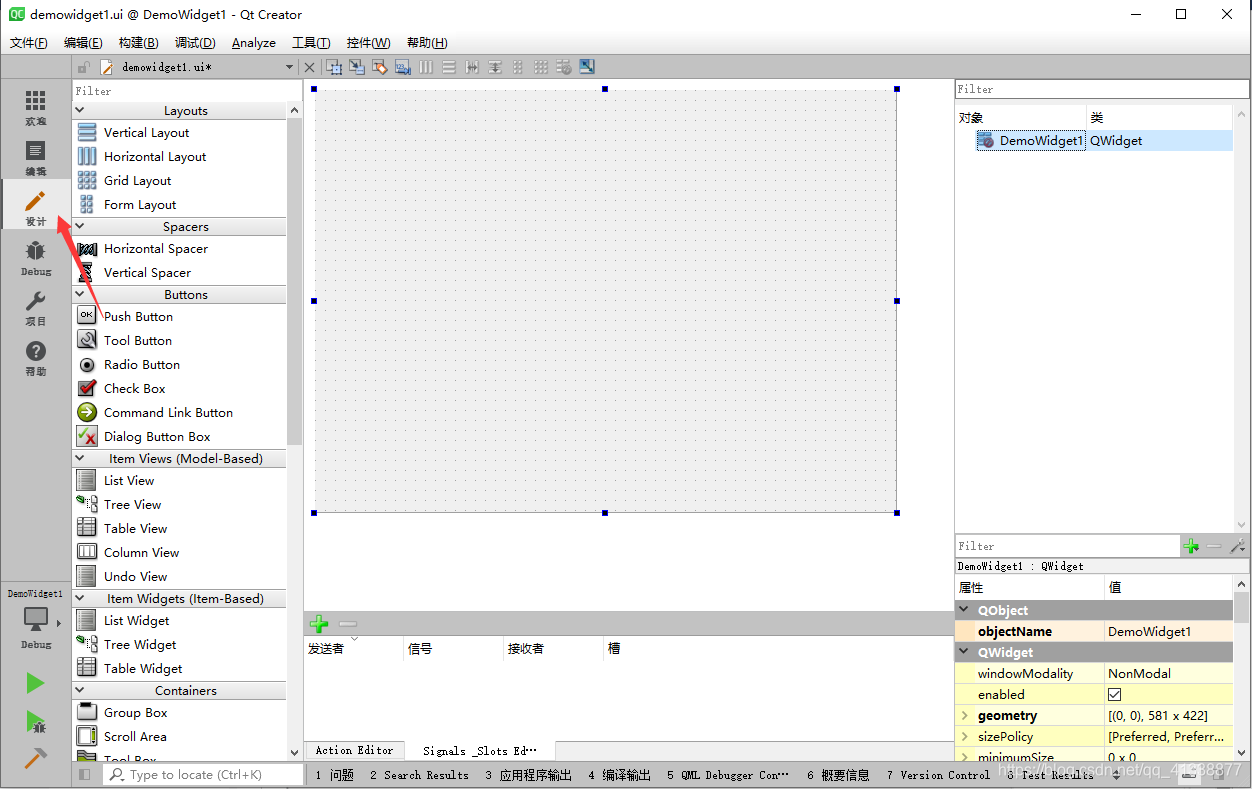Switch to Signals _Slots Editor tab

coord(480,750)
